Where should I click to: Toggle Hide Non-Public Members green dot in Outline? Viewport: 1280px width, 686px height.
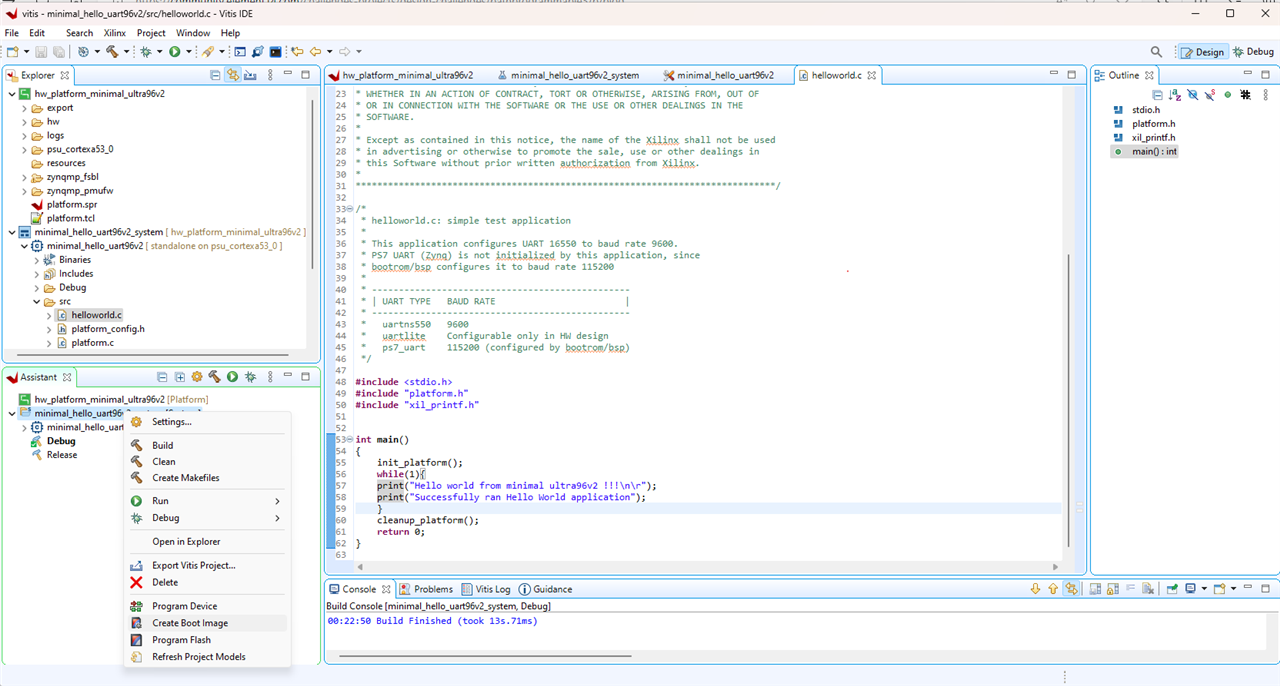tap(1228, 95)
